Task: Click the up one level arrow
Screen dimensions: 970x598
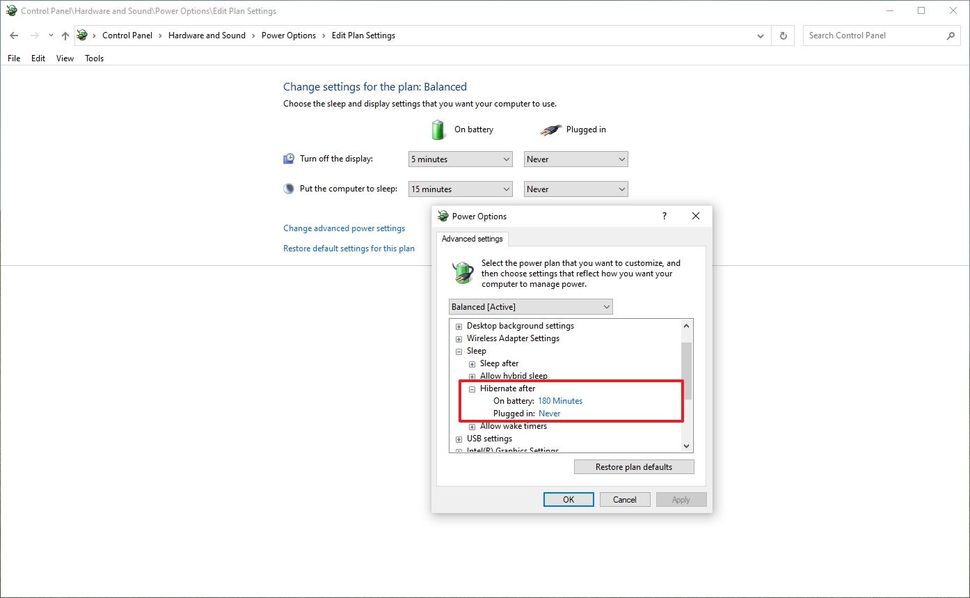Action: 65,35
